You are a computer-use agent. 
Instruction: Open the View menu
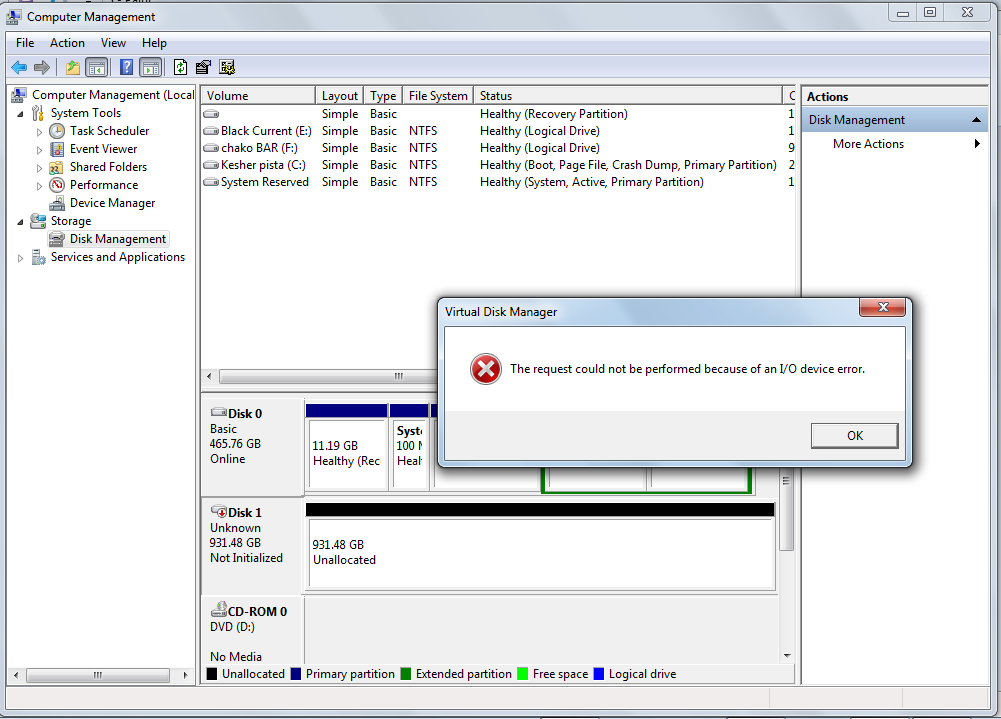click(x=113, y=43)
